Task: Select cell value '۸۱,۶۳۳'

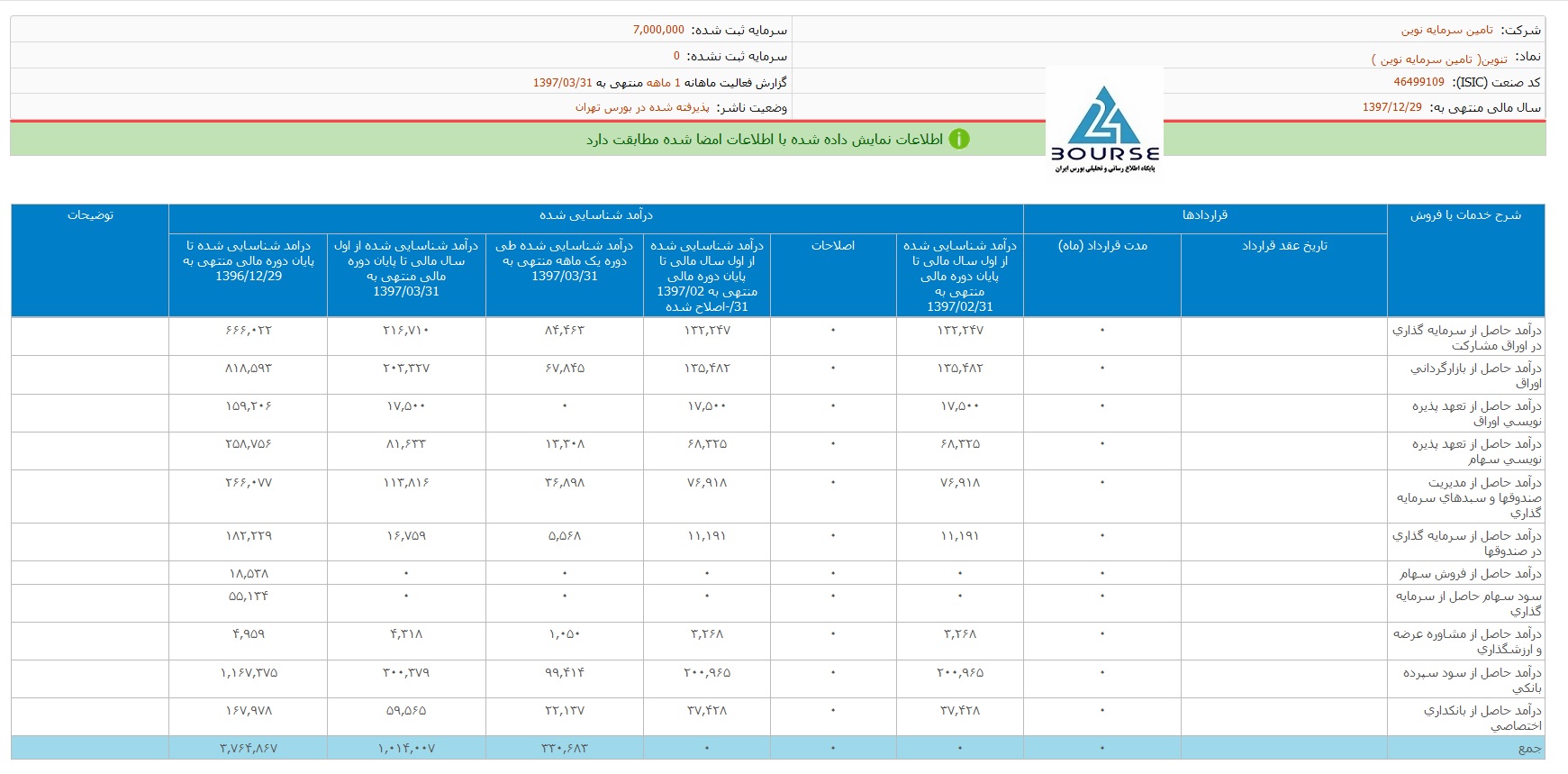Action: (x=406, y=444)
